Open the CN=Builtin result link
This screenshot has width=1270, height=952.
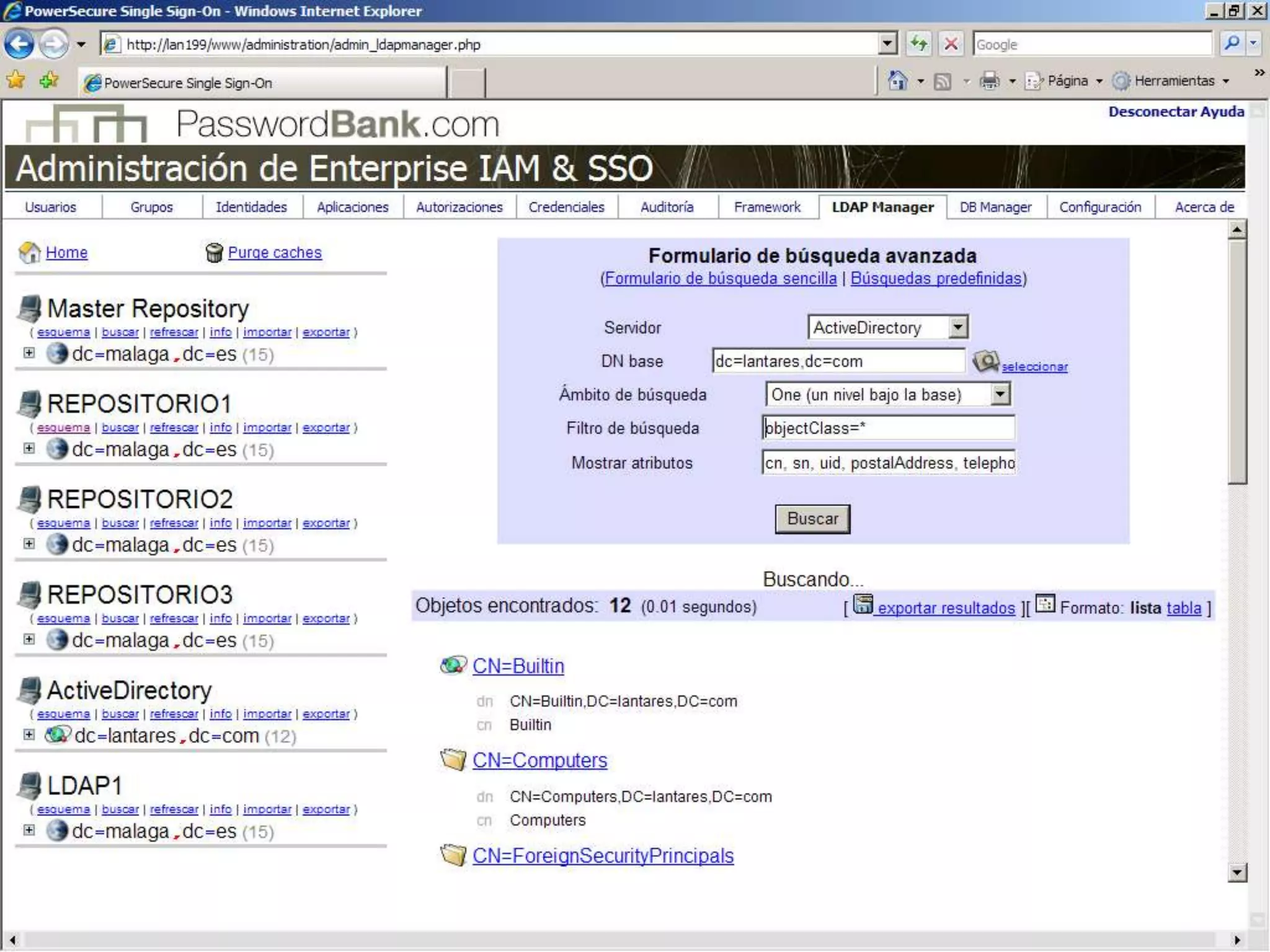click(518, 666)
